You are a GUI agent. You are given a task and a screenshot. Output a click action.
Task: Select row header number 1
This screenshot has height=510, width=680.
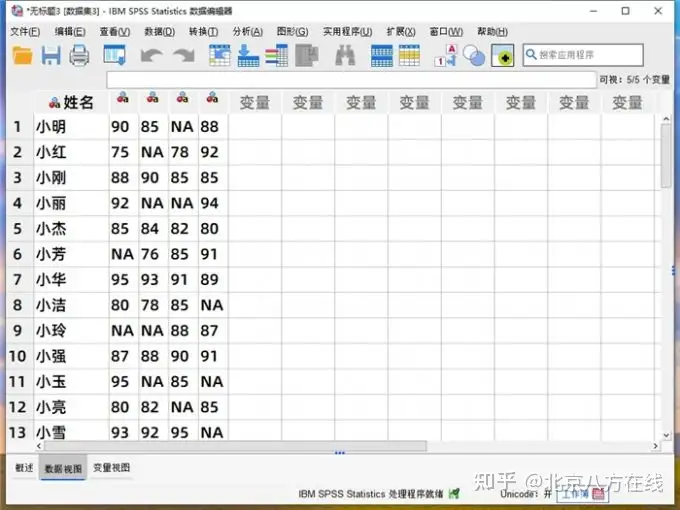pyautogui.click(x=17, y=127)
